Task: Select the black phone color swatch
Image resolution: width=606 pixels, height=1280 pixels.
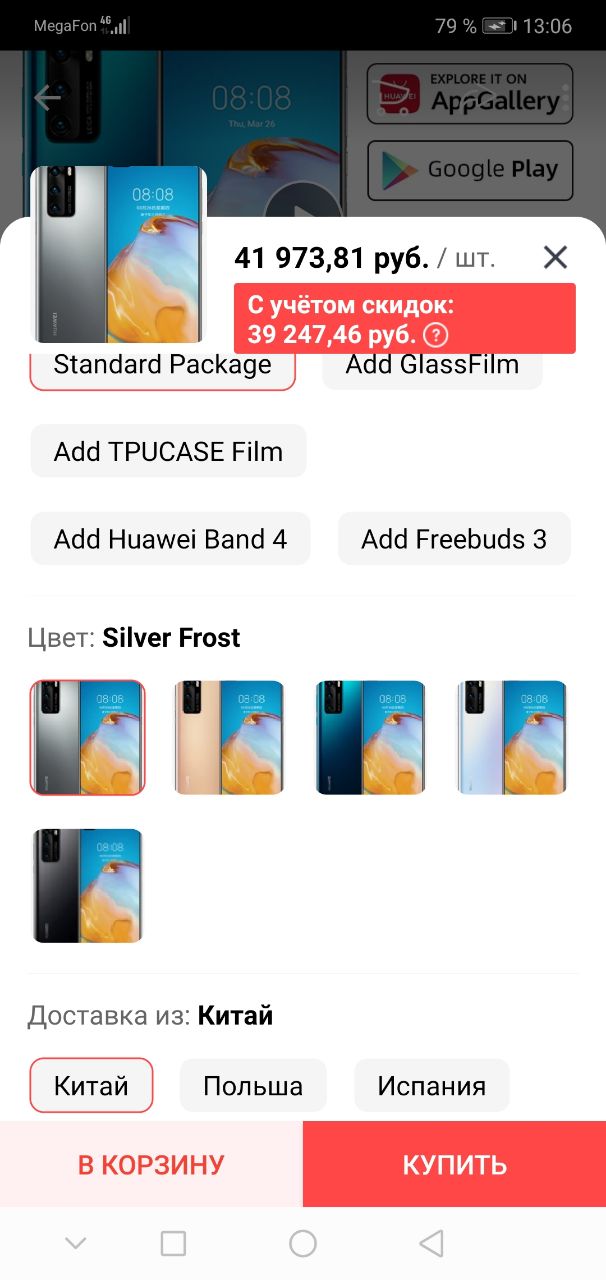Action: click(87, 886)
